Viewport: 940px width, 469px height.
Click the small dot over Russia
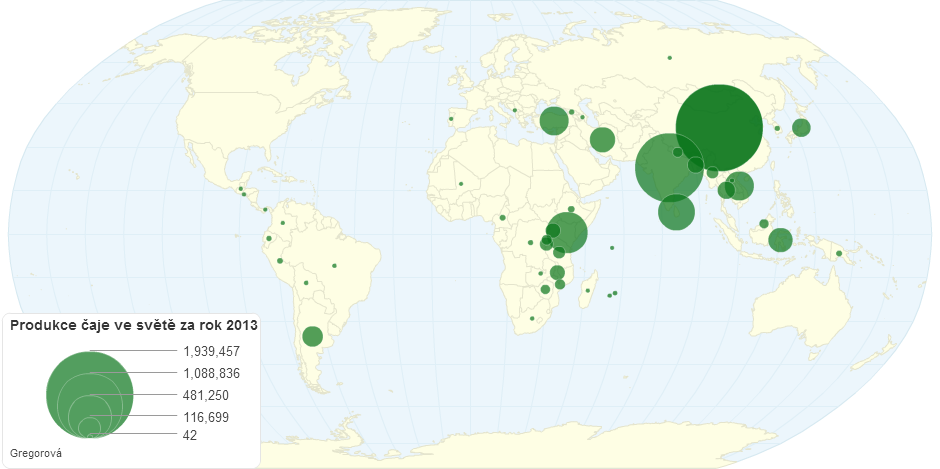pyautogui.click(x=669, y=57)
